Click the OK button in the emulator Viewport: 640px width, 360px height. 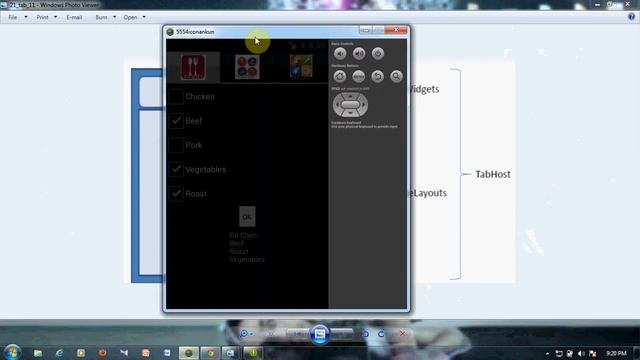tap(247, 216)
